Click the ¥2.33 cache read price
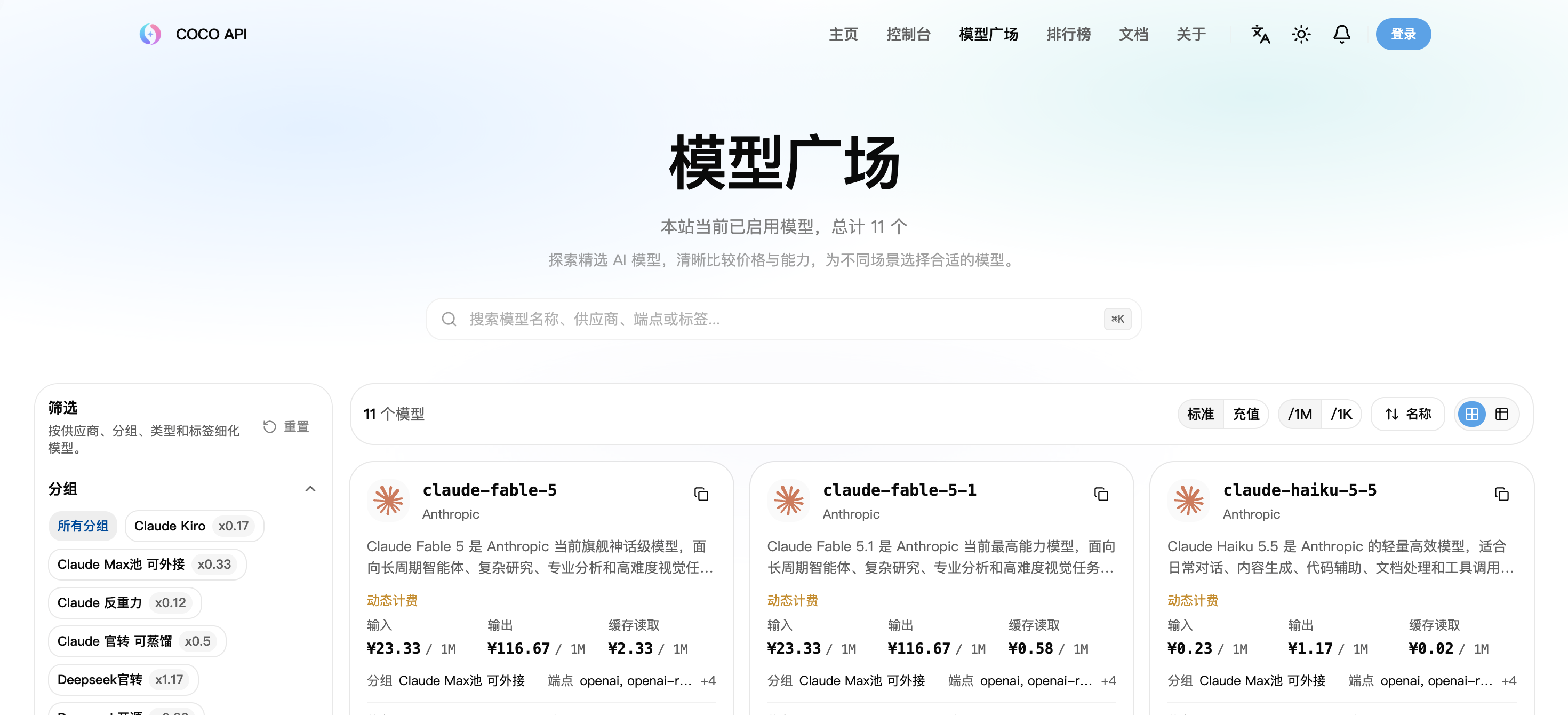The image size is (1568, 715). pyautogui.click(x=630, y=649)
